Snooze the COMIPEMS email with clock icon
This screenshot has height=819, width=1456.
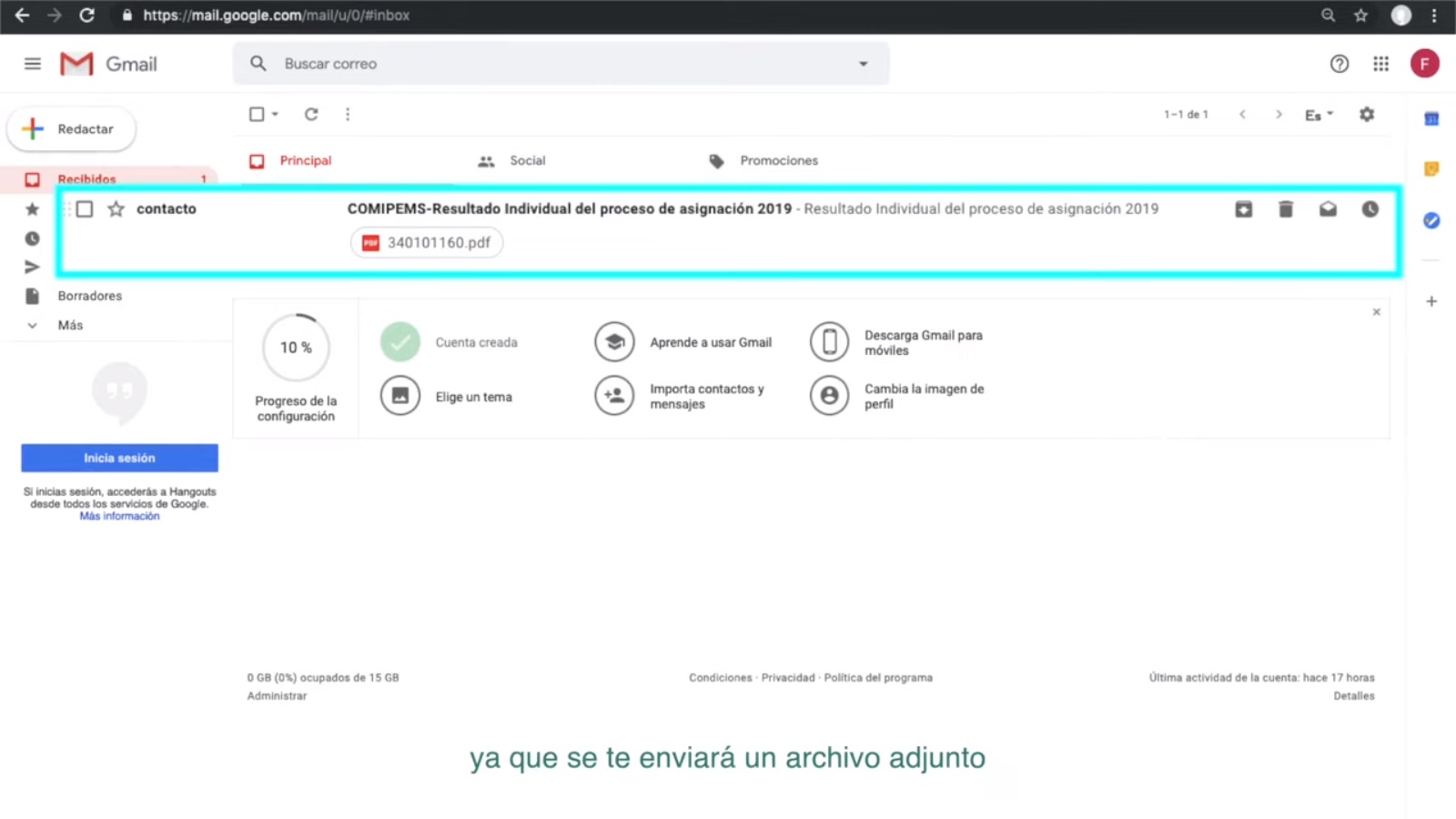coord(1370,209)
